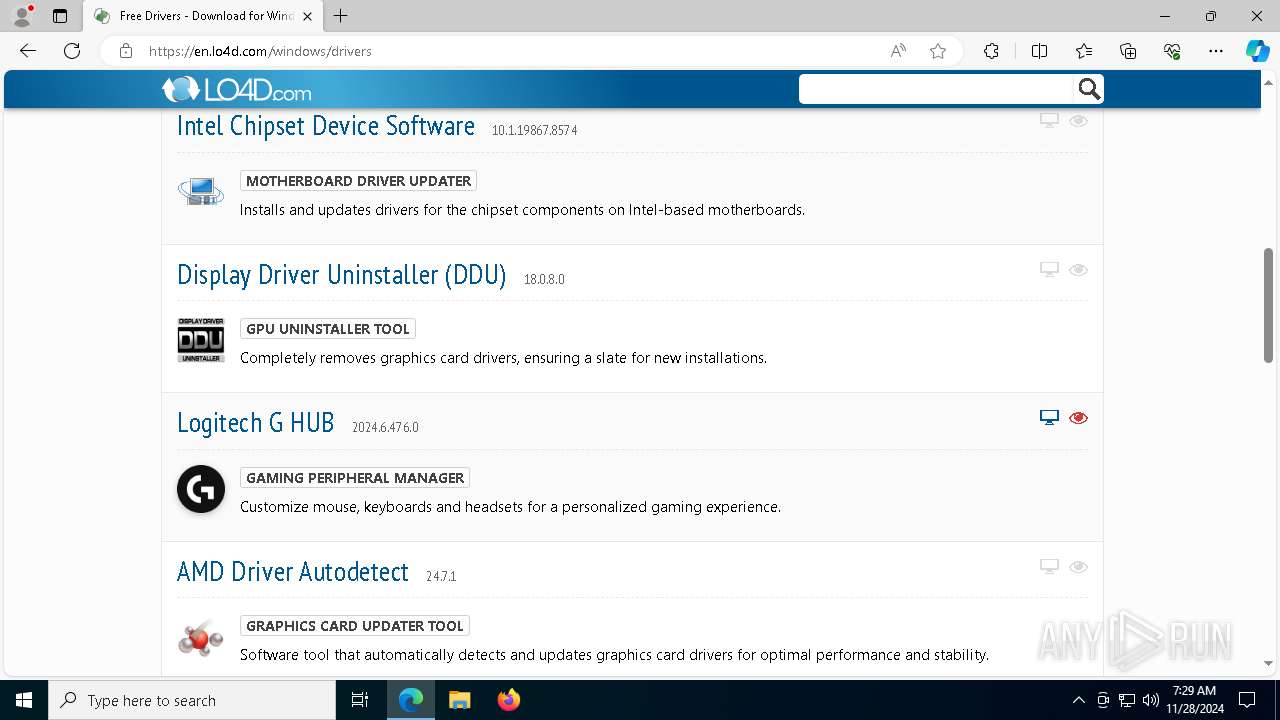Image resolution: width=1280 pixels, height=720 pixels.
Task: View site information lock icon
Action: pos(125,51)
